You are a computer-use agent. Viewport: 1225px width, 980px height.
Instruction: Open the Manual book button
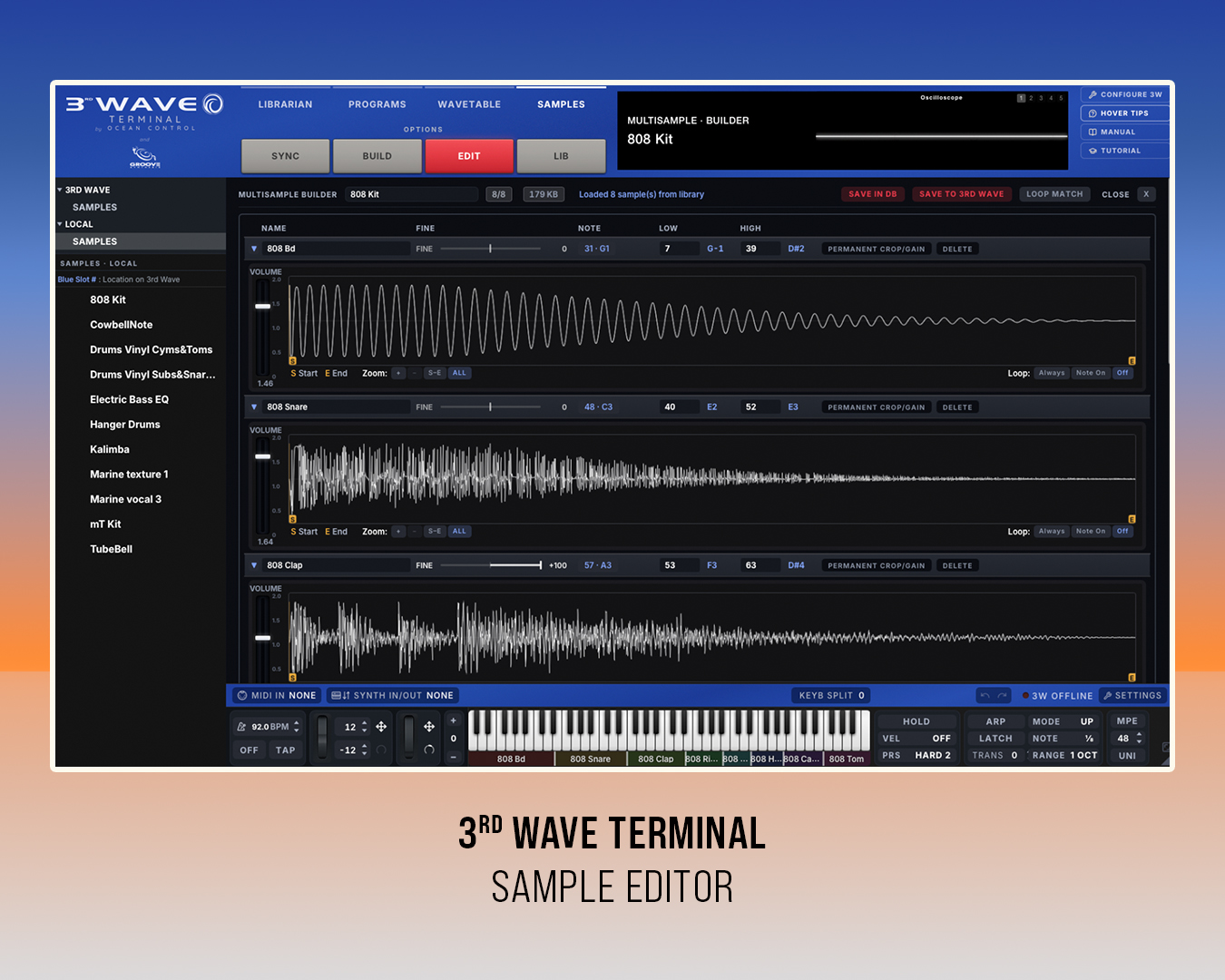pos(1124,132)
